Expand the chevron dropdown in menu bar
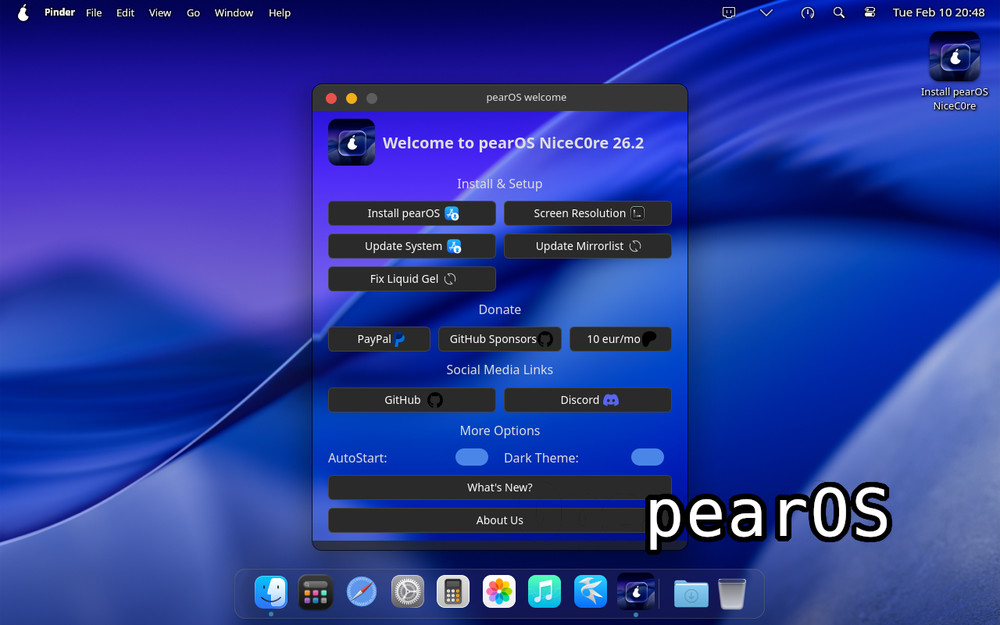1000x625 pixels. [766, 13]
